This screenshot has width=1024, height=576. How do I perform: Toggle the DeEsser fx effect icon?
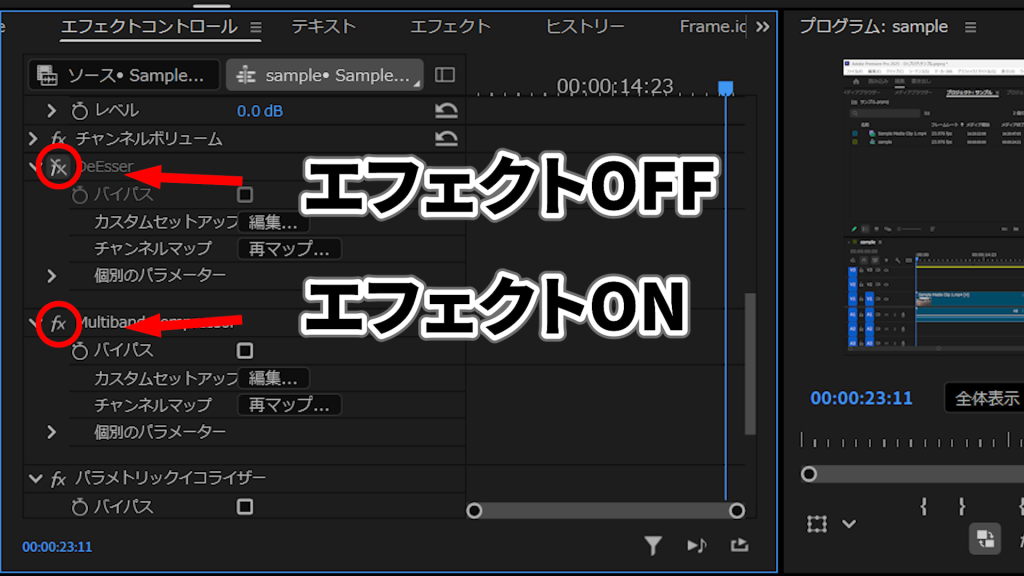click(x=58, y=167)
